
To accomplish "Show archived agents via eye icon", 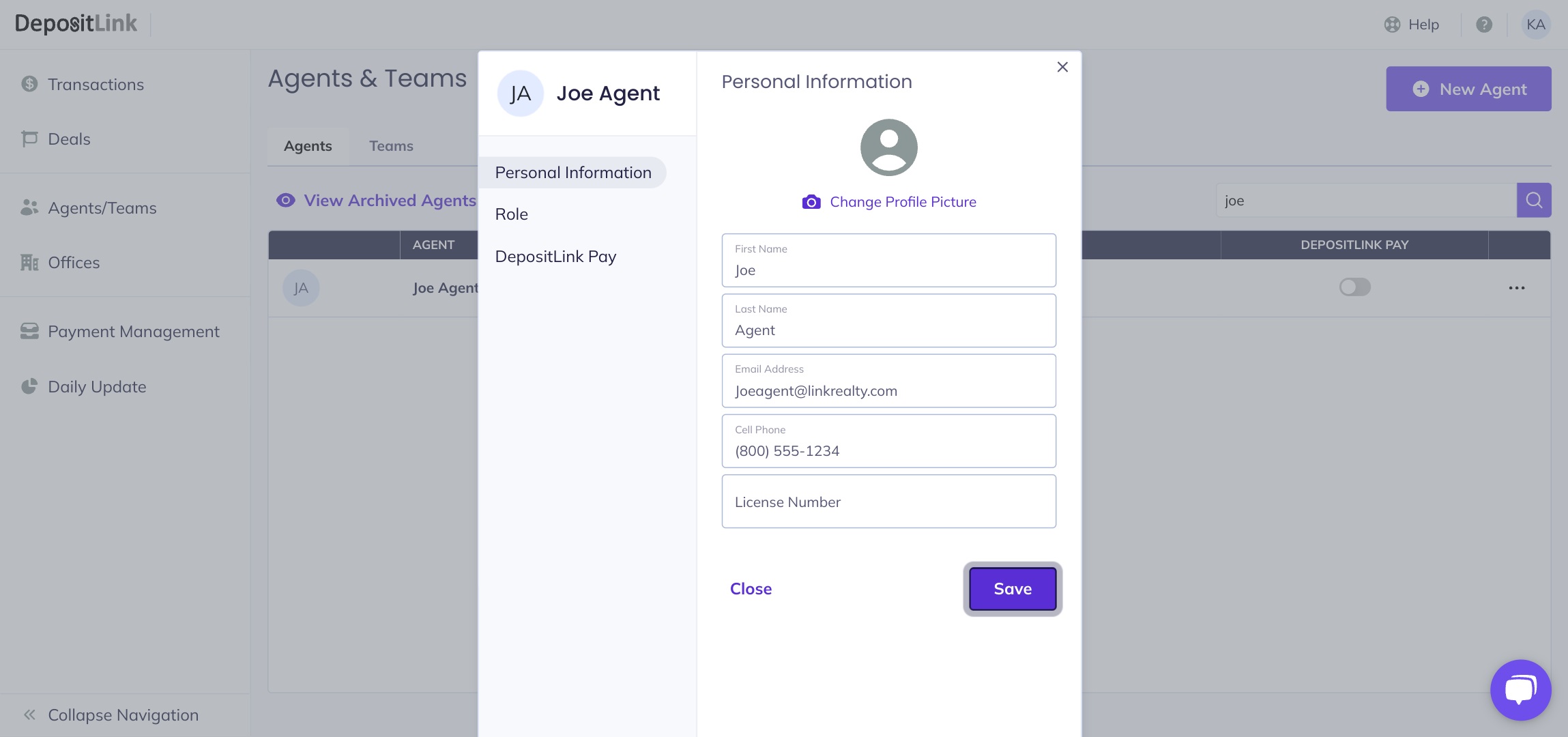I will pos(285,200).
